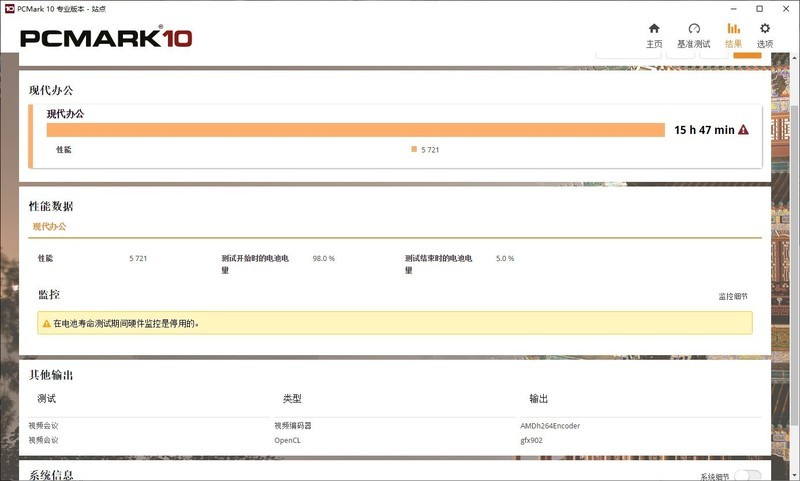Click the 测试结束时的电池电量 label

point(438,264)
